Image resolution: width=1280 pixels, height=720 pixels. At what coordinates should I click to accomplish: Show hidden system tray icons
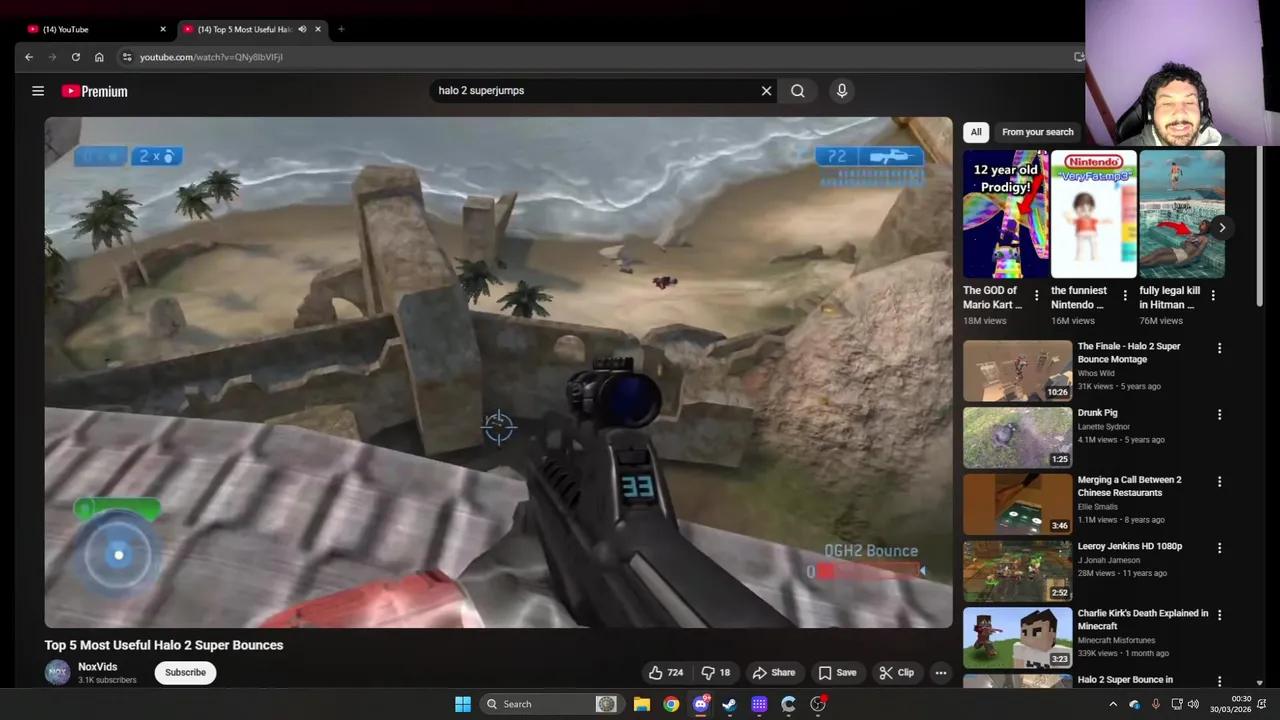(x=1113, y=704)
